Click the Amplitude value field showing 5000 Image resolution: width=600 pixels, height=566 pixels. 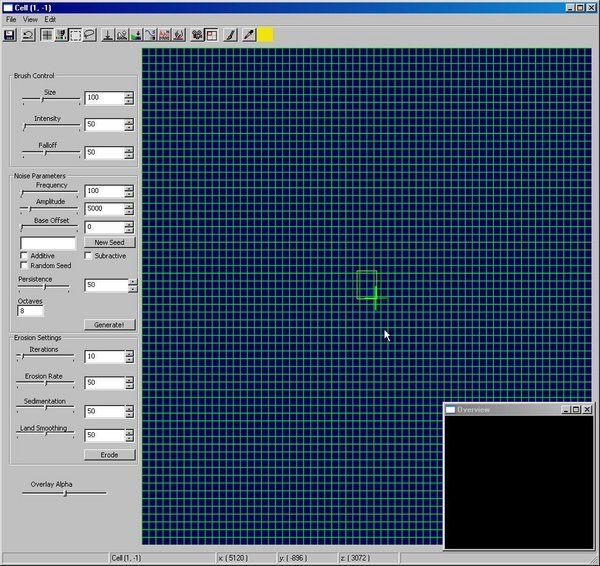pos(104,209)
